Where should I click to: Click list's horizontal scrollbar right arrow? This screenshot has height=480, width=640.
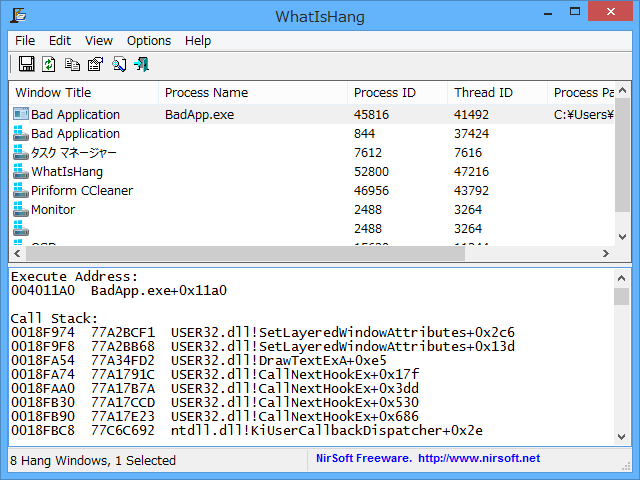tap(606, 253)
